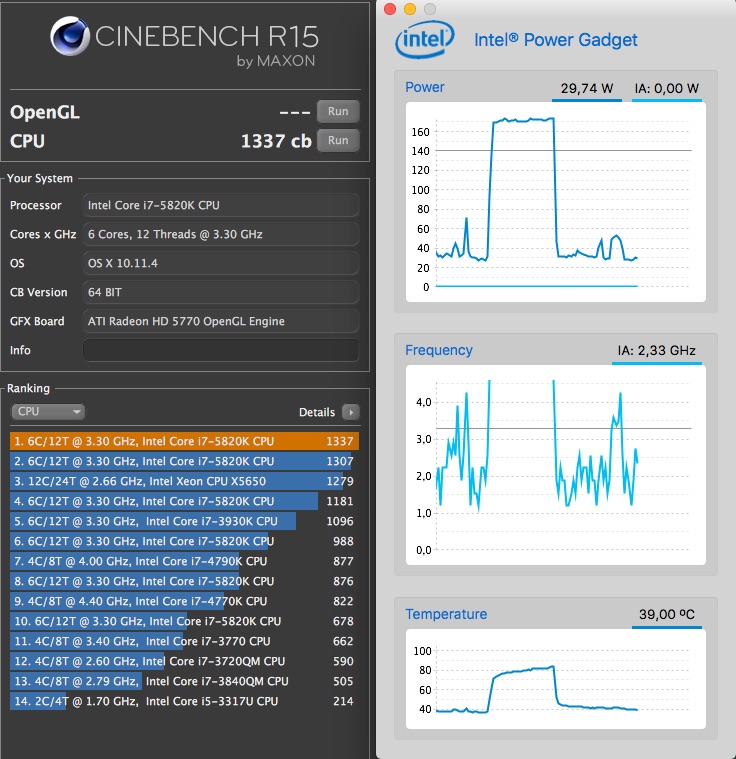Click the 39,00 ºC temperature reading
The image size is (736, 759).
(667, 614)
